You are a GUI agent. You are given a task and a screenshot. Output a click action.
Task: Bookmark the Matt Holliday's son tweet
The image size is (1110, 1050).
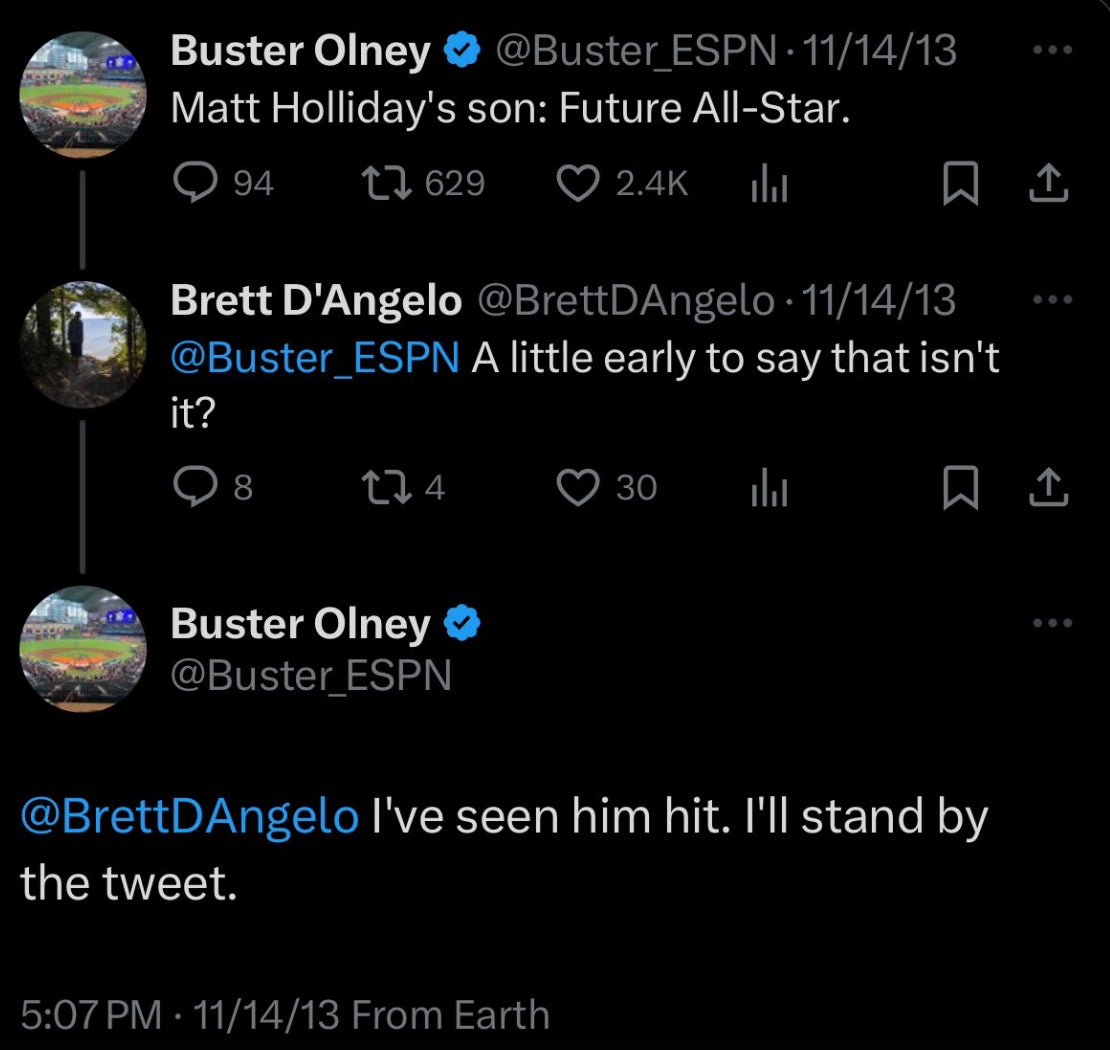click(960, 184)
